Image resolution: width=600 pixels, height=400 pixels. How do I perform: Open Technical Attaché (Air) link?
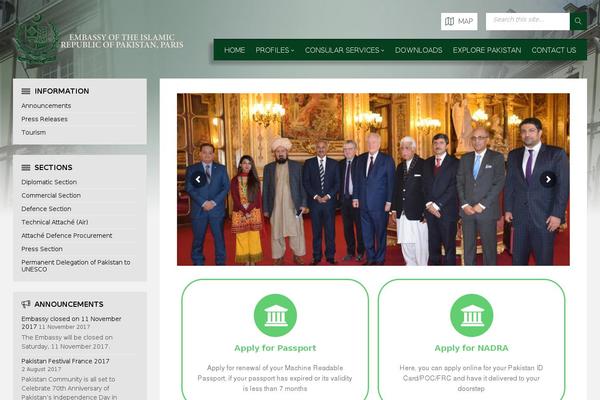click(55, 222)
